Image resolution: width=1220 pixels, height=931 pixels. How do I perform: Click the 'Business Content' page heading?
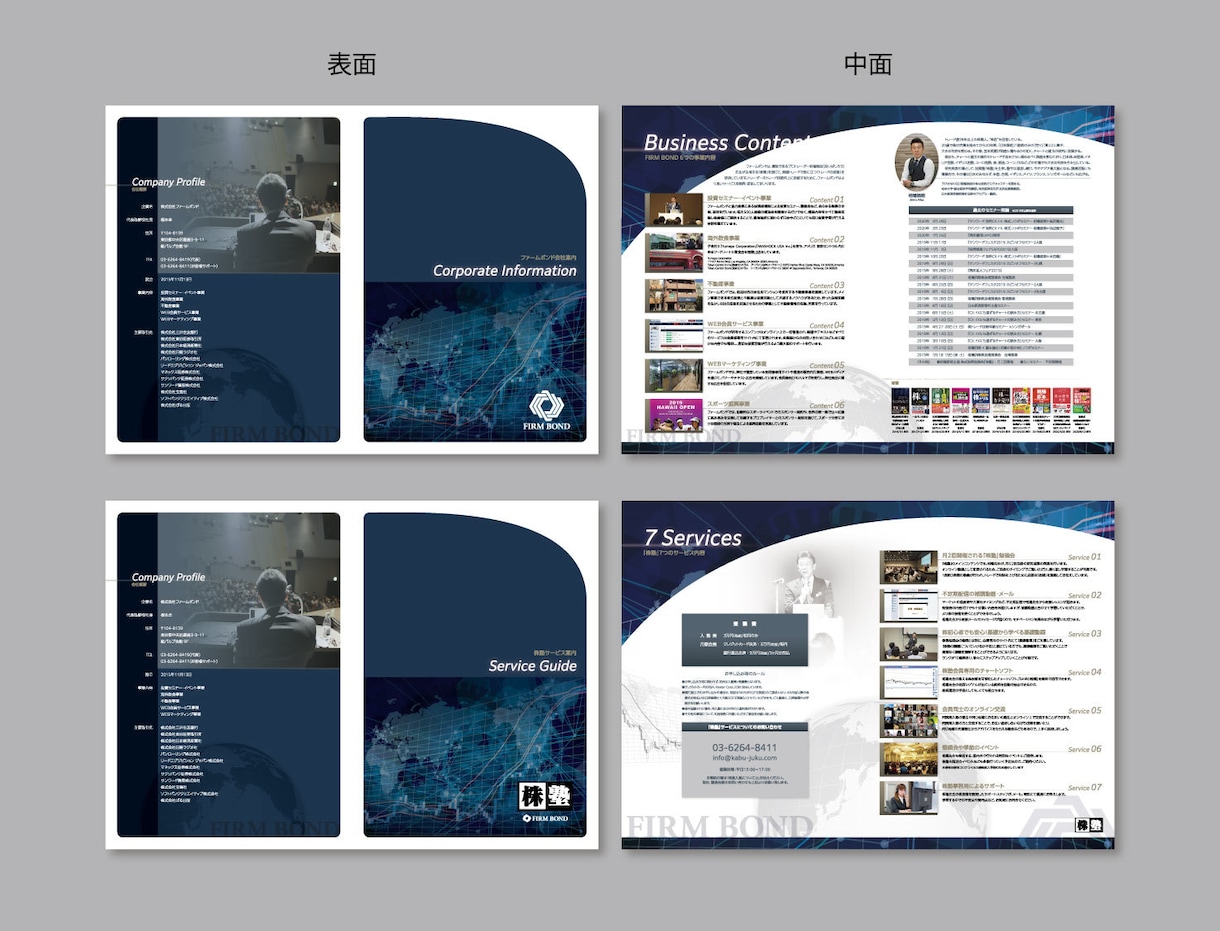[727, 142]
